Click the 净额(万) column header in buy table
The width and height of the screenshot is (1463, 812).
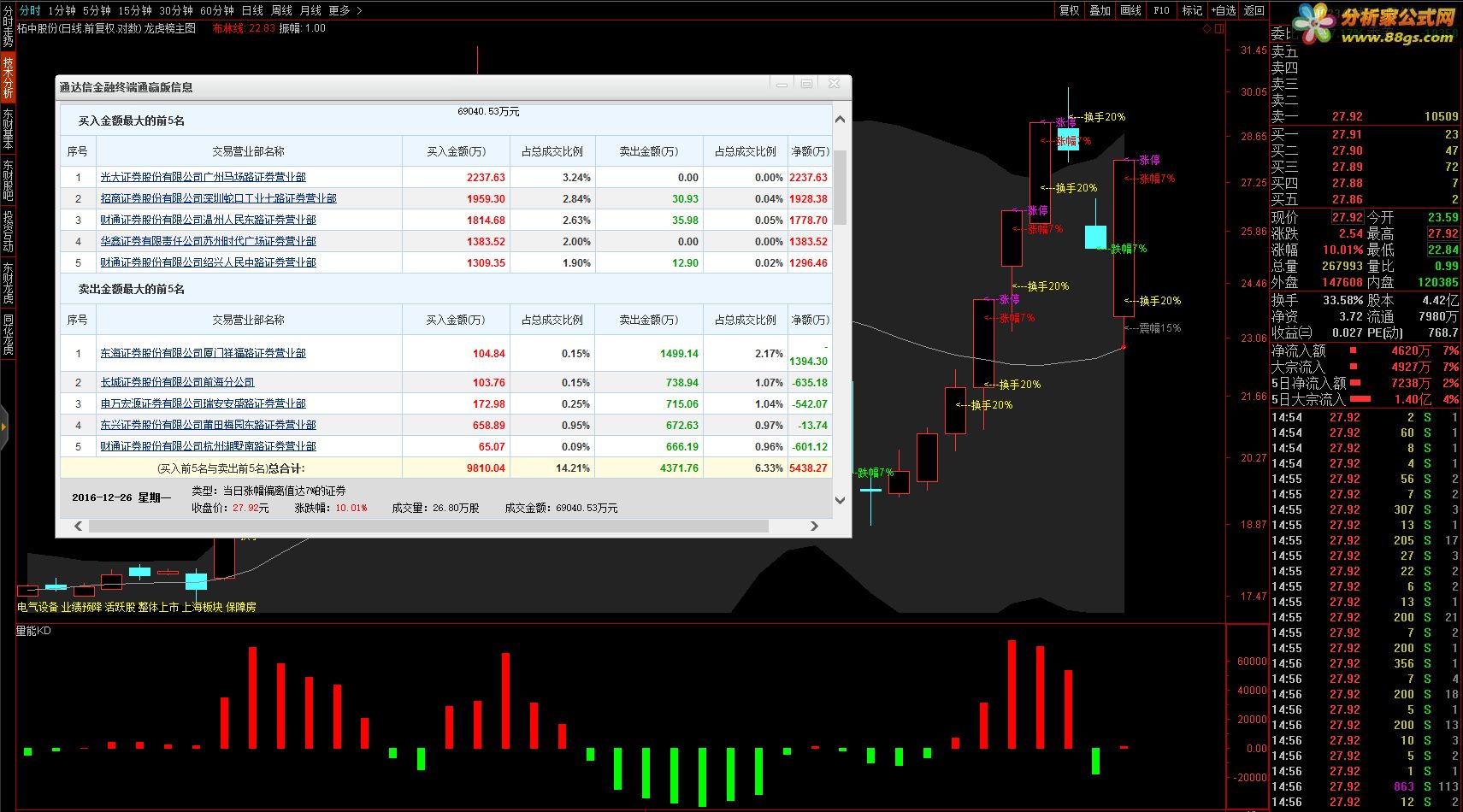[810, 151]
